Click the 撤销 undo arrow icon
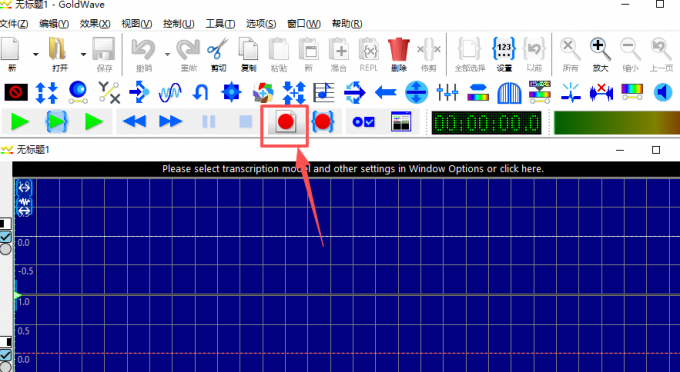Screen dimensions: 680x372 tap(143, 49)
